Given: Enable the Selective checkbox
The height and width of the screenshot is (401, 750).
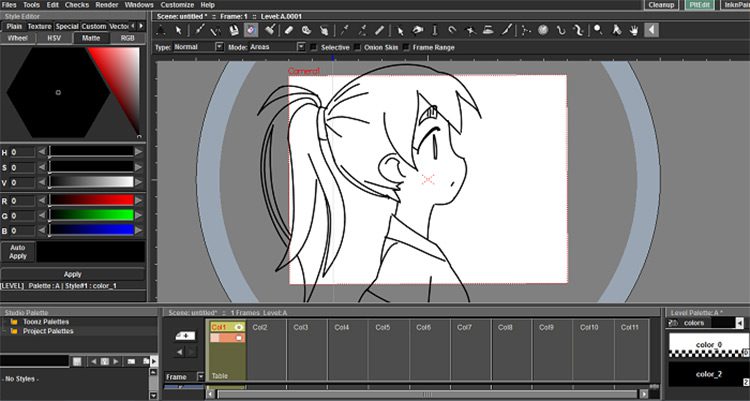Looking at the screenshot, I should pos(315,47).
